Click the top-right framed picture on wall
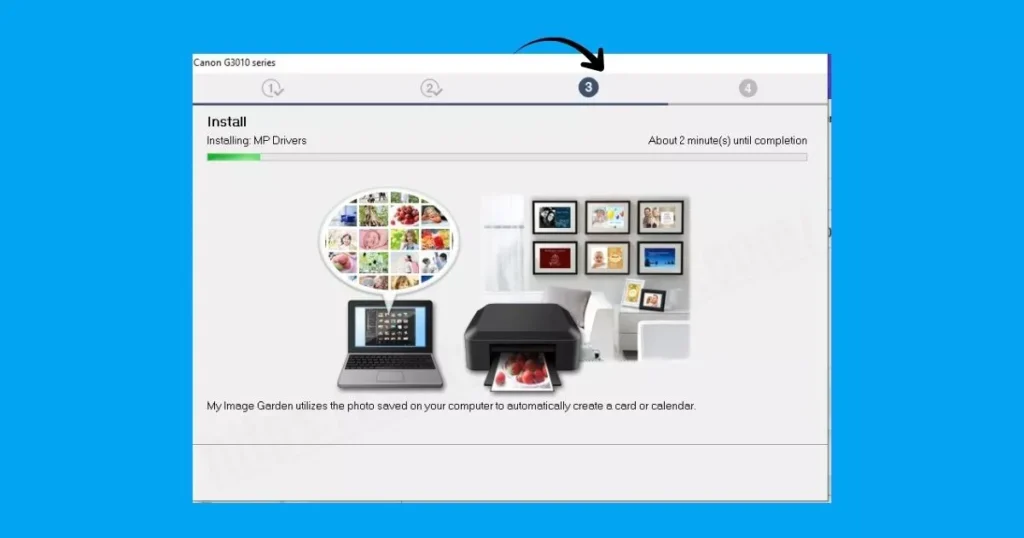The image size is (1024, 538). 660,216
